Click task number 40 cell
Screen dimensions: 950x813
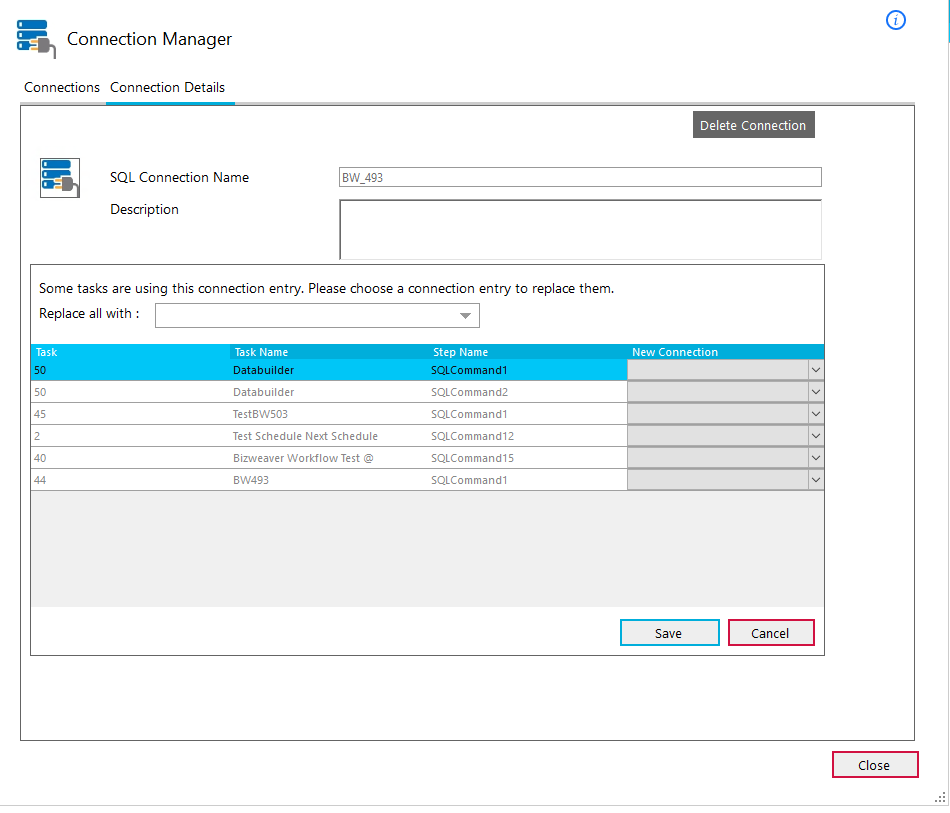point(130,458)
